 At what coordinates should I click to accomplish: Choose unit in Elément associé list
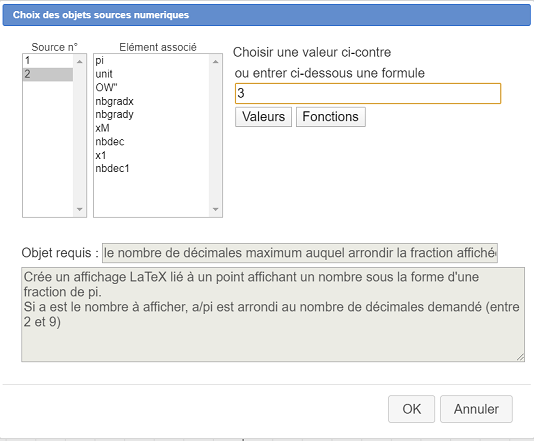pyautogui.click(x=152, y=74)
